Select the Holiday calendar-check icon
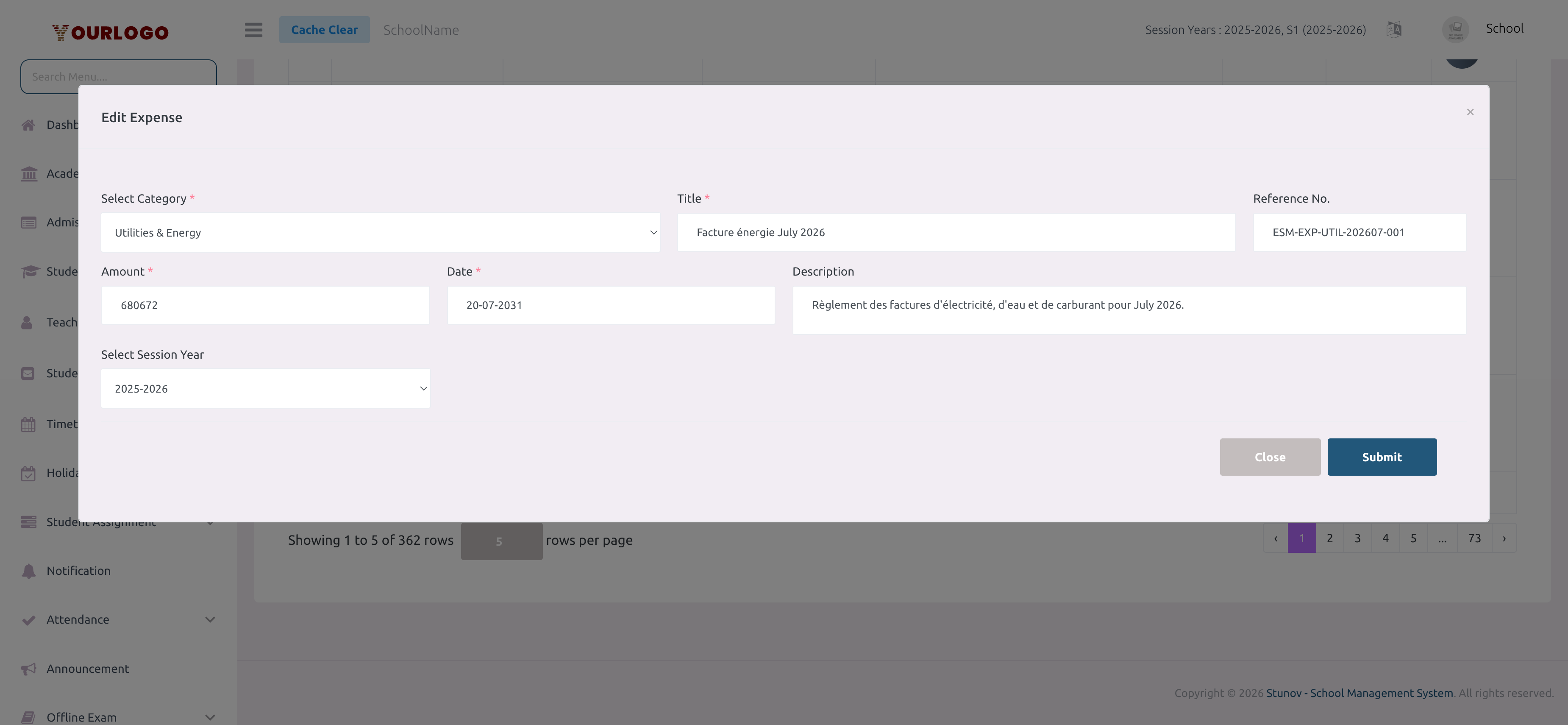 (x=29, y=473)
